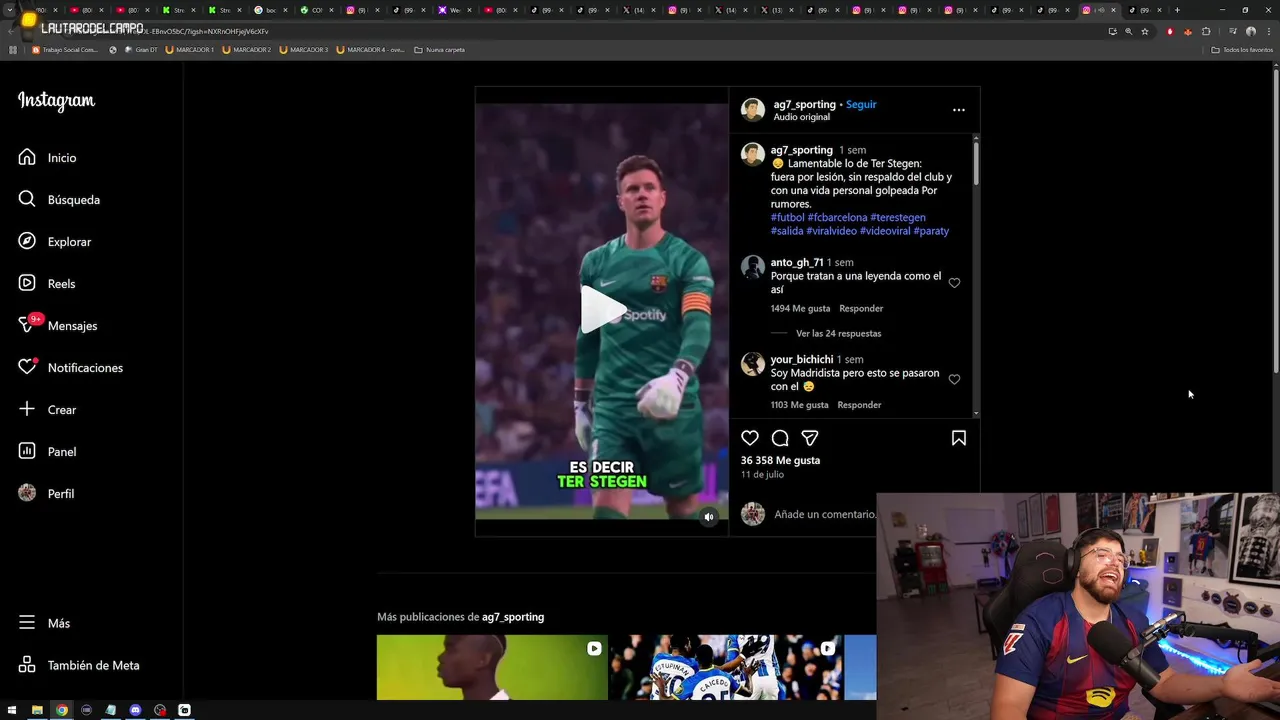Image resolution: width=1280 pixels, height=720 pixels.
Task: Select Crear to make a new post
Action: [47, 410]
